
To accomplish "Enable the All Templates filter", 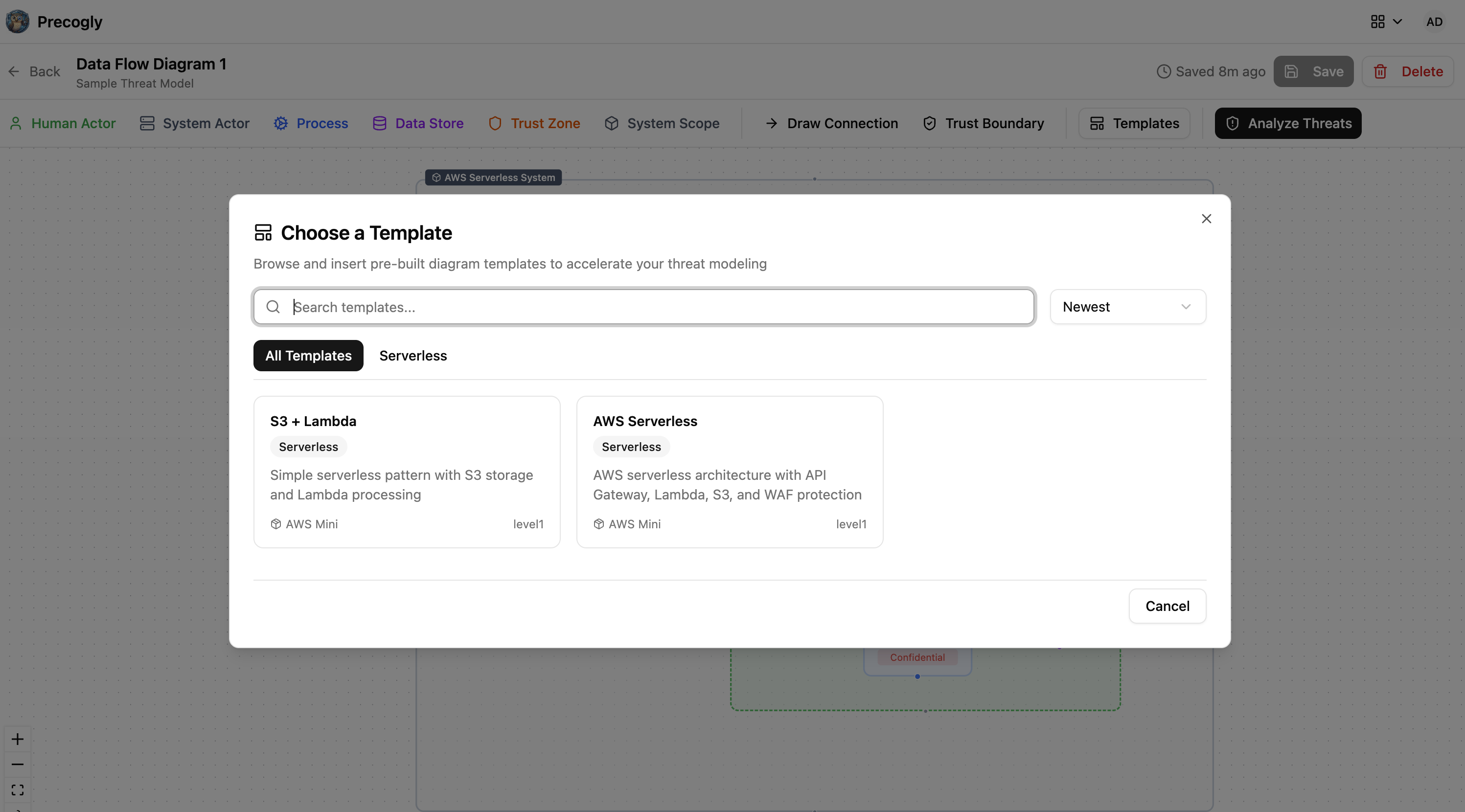I will (308, 356).
